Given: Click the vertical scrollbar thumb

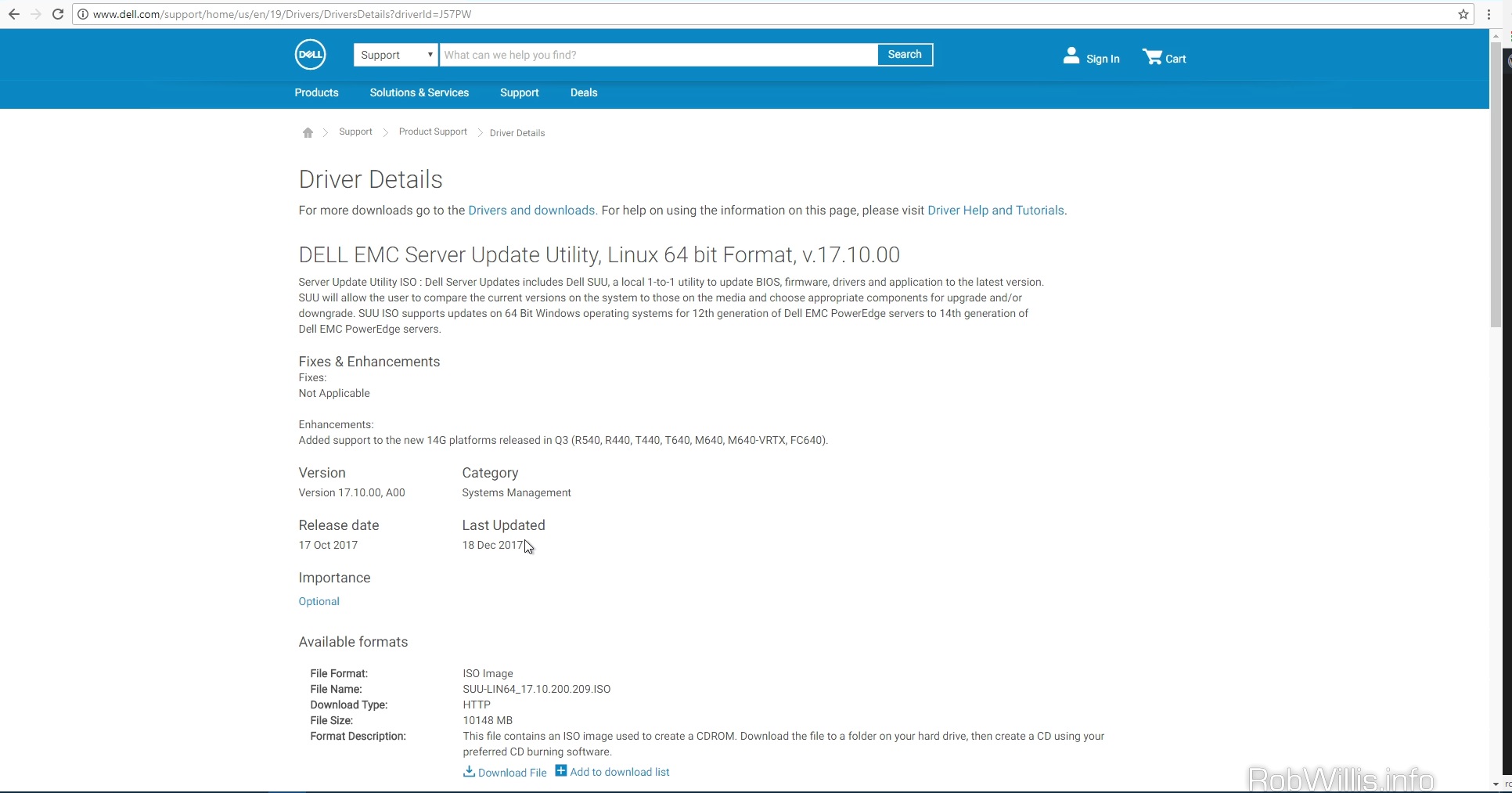Looking at the screenshot, I should (1496, 186).
